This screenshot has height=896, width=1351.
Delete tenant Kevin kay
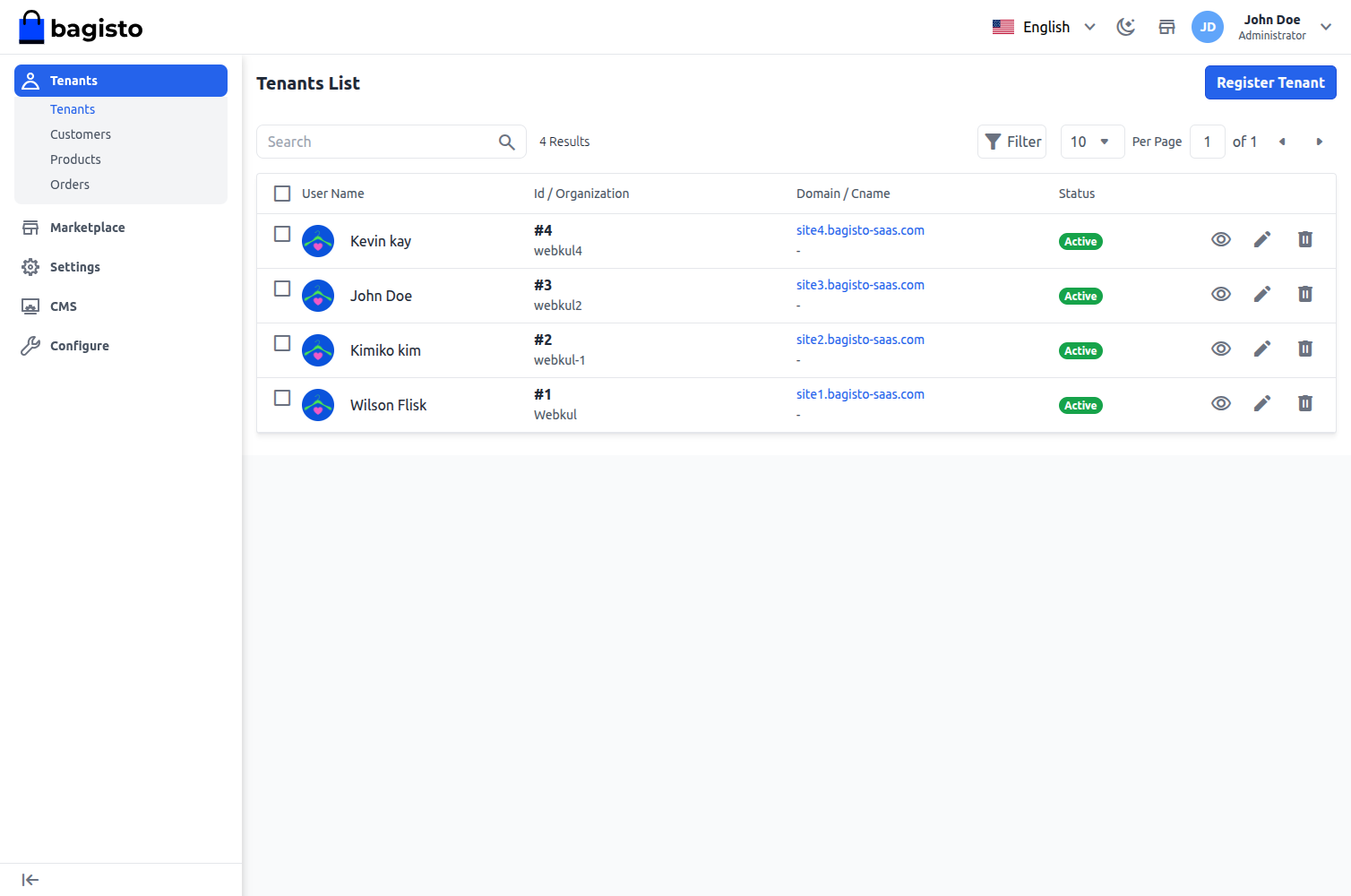point(1305,239)
